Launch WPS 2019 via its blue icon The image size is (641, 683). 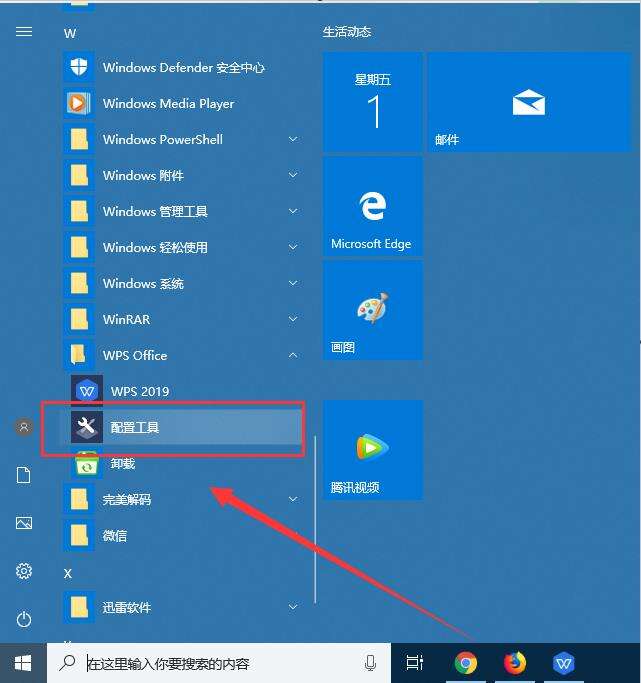tap(87, 391)
